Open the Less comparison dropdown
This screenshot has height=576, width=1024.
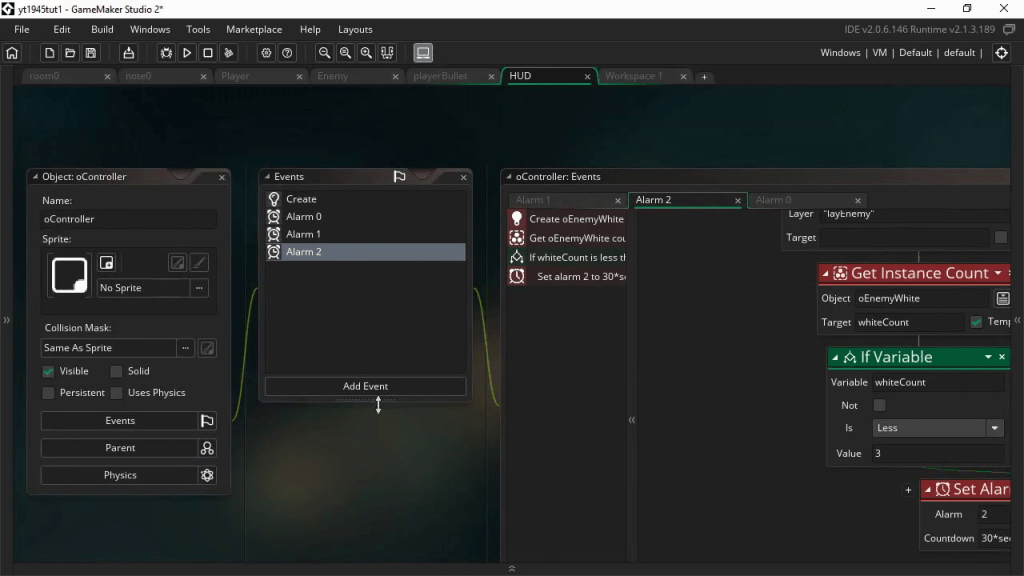click(937, 428)
